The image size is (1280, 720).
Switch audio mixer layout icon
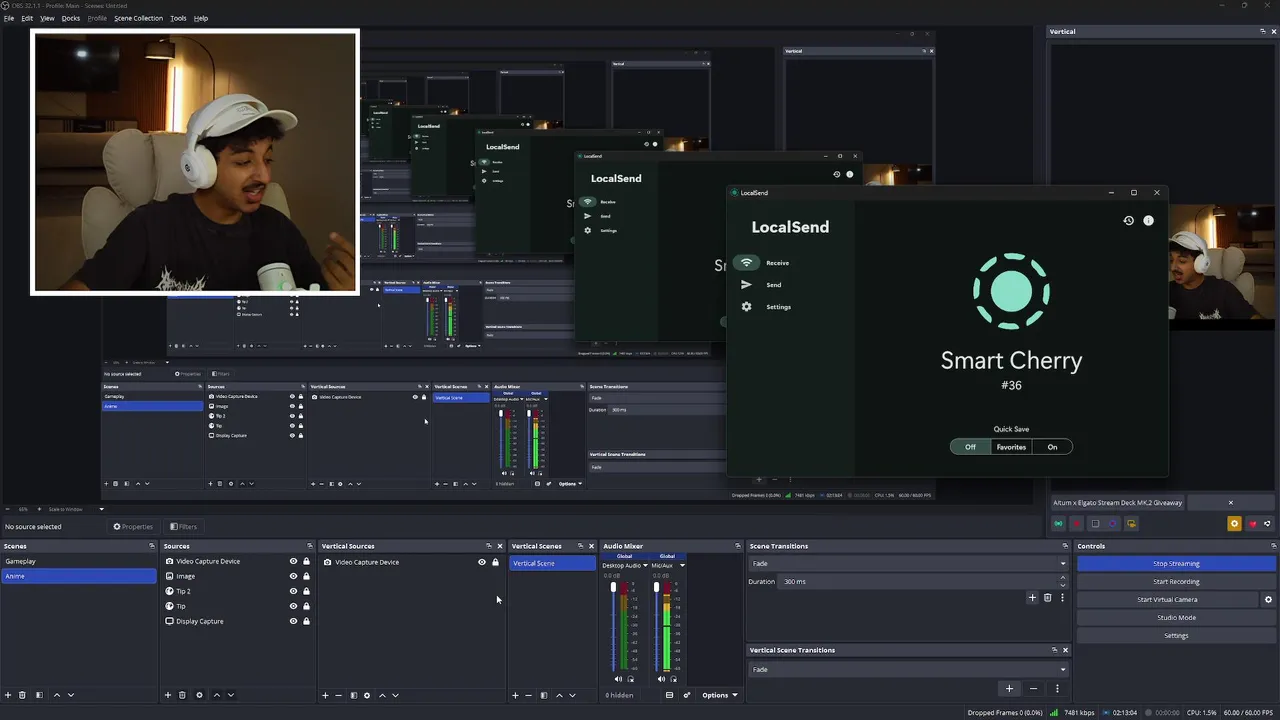point(669,695)
